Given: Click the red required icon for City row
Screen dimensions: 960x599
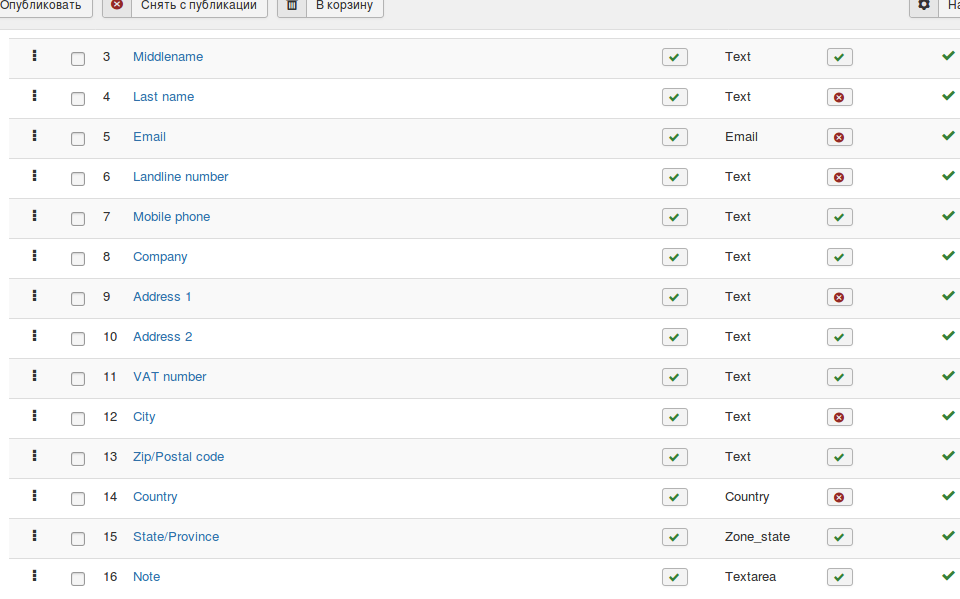Looking at the screenshot, I should point(839,417).
